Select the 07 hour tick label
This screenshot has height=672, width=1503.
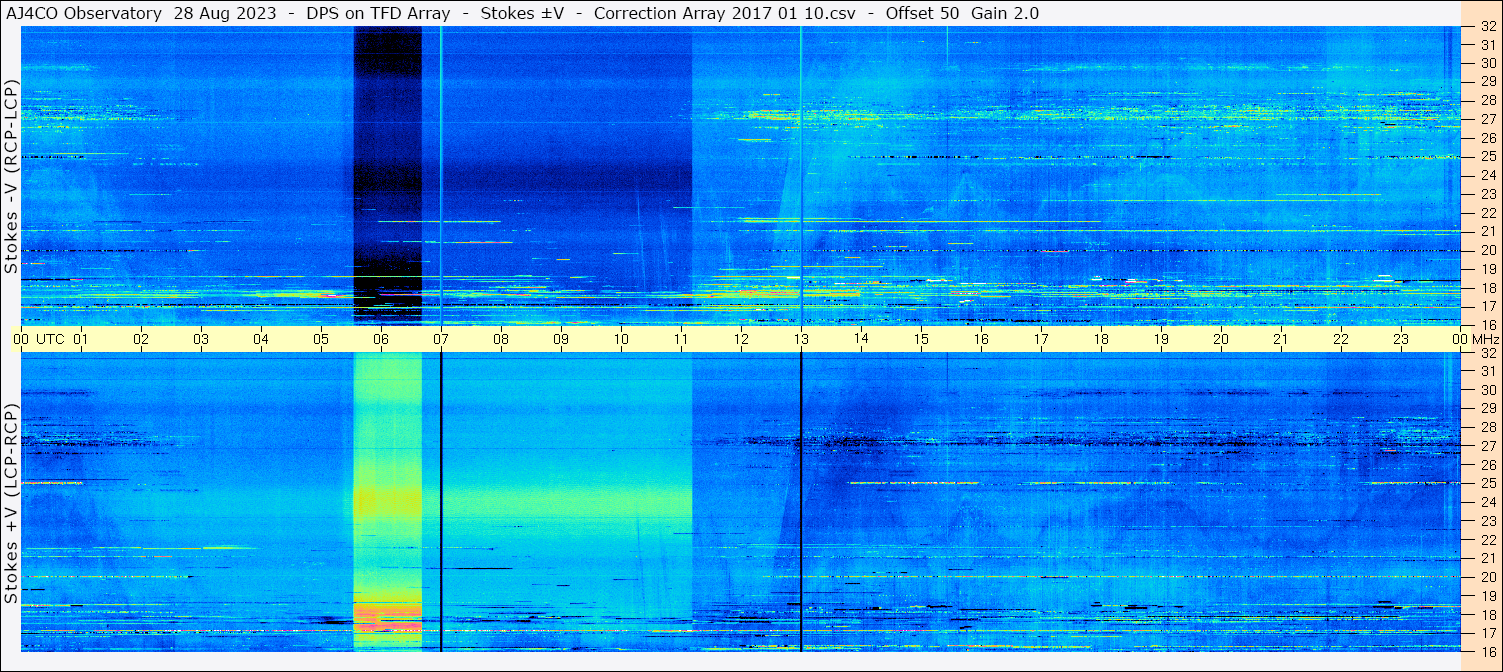pyautogui.click(x=441, y=339)
